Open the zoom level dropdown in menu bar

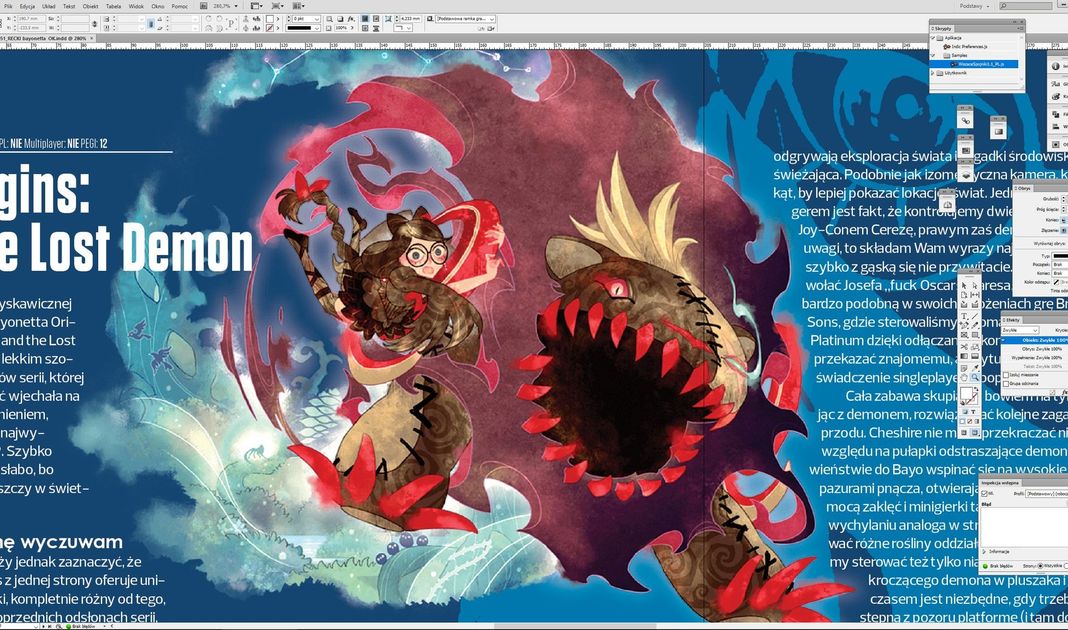coord(216,6)
